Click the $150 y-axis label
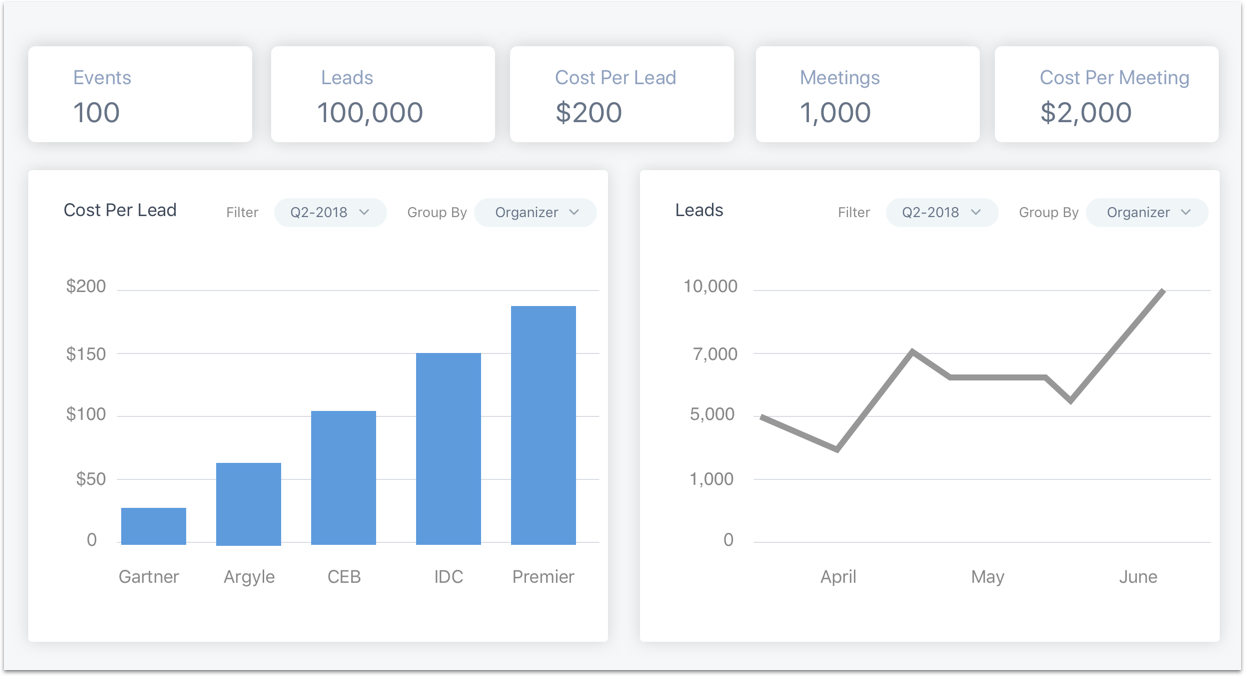Viewport: 1245px width, 676px height. tap(86, 354)
